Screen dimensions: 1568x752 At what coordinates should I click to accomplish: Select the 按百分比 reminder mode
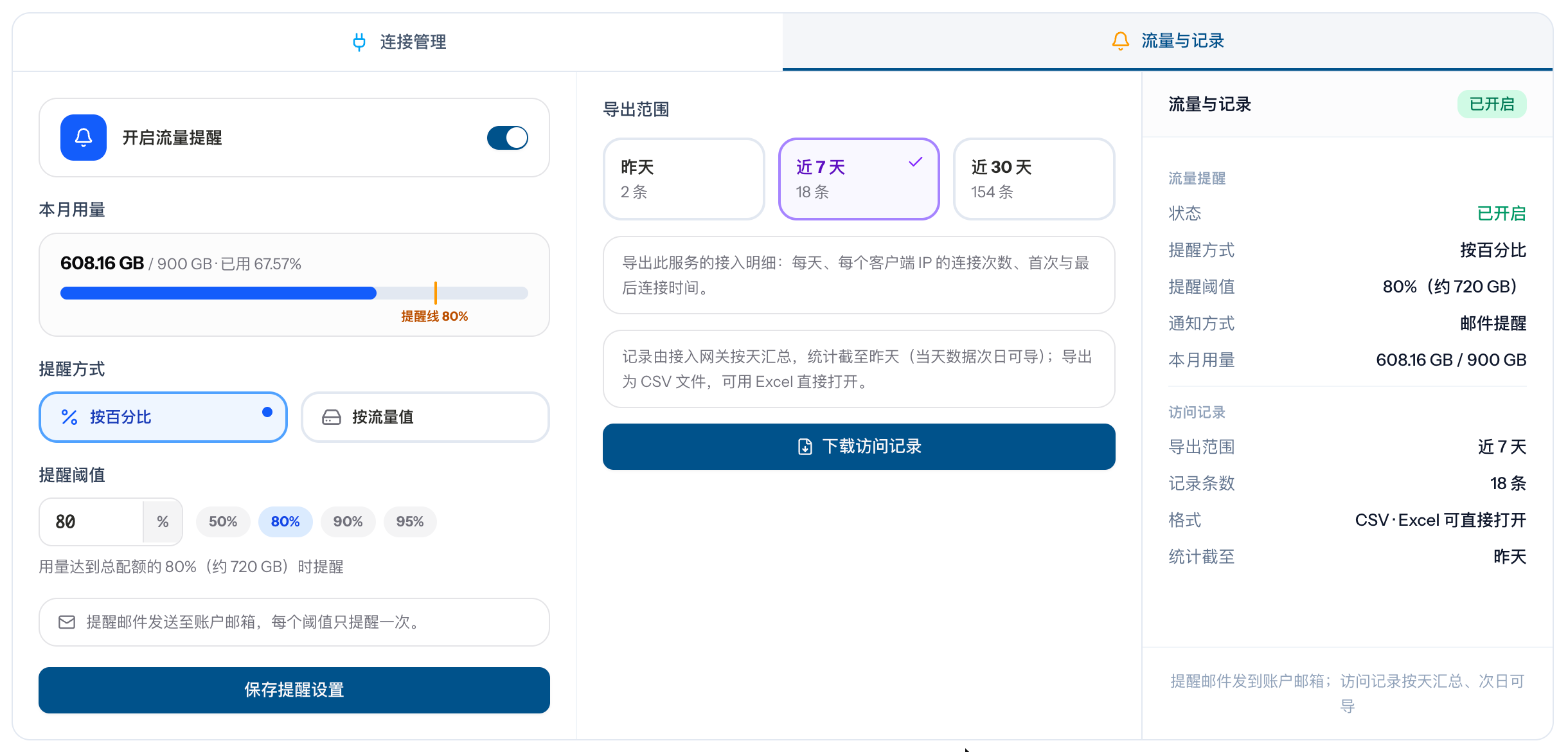pyautogui.click(x=163, y=417)
